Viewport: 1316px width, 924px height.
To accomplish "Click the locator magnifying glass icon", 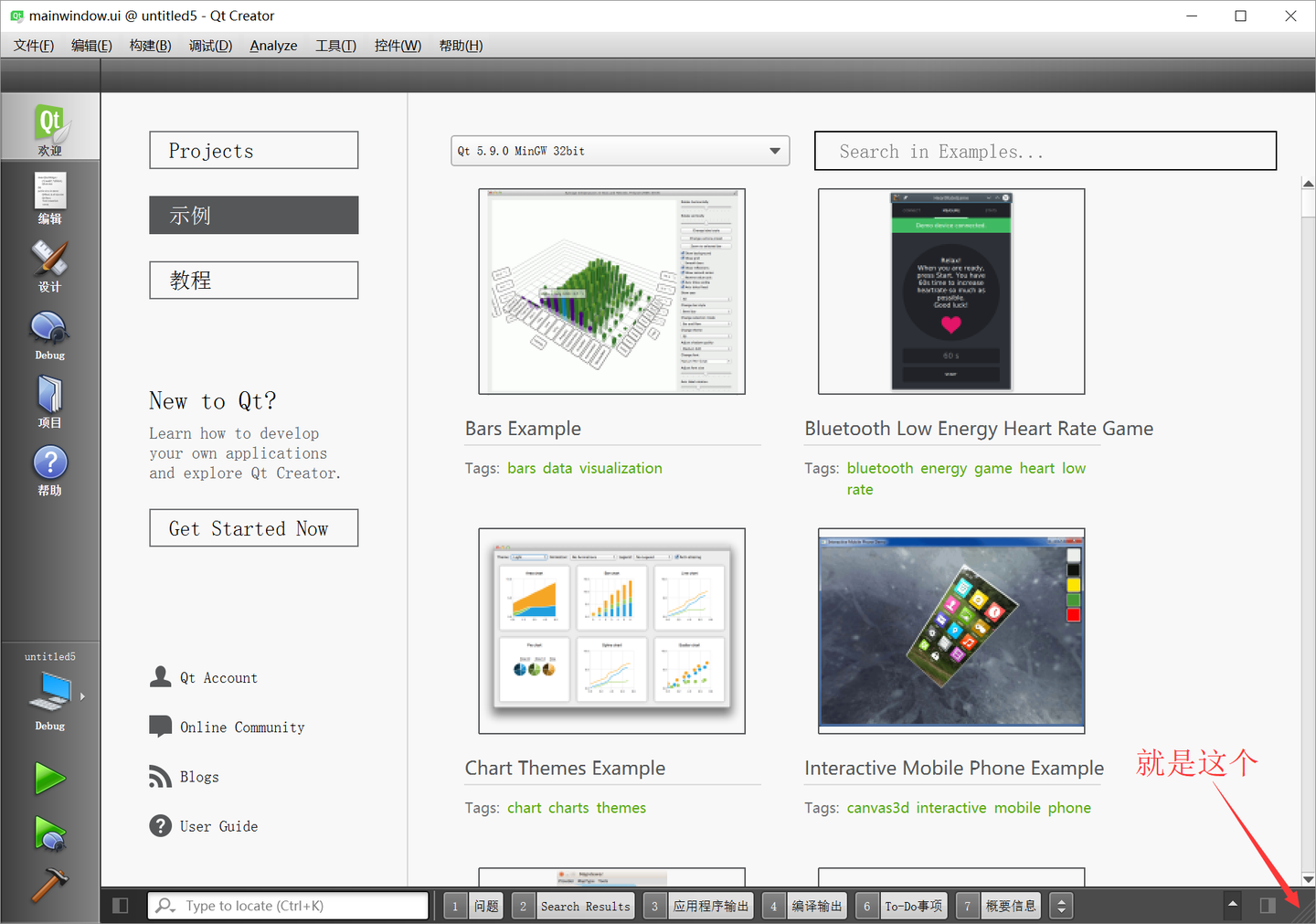I will click(x=165, y=906).
